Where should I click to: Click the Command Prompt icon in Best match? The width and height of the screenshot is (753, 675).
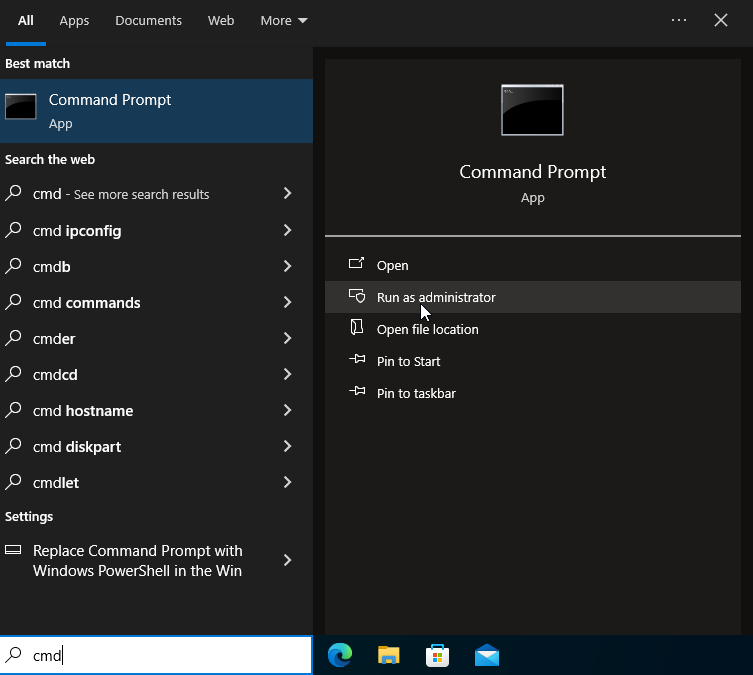click(21, 106)
